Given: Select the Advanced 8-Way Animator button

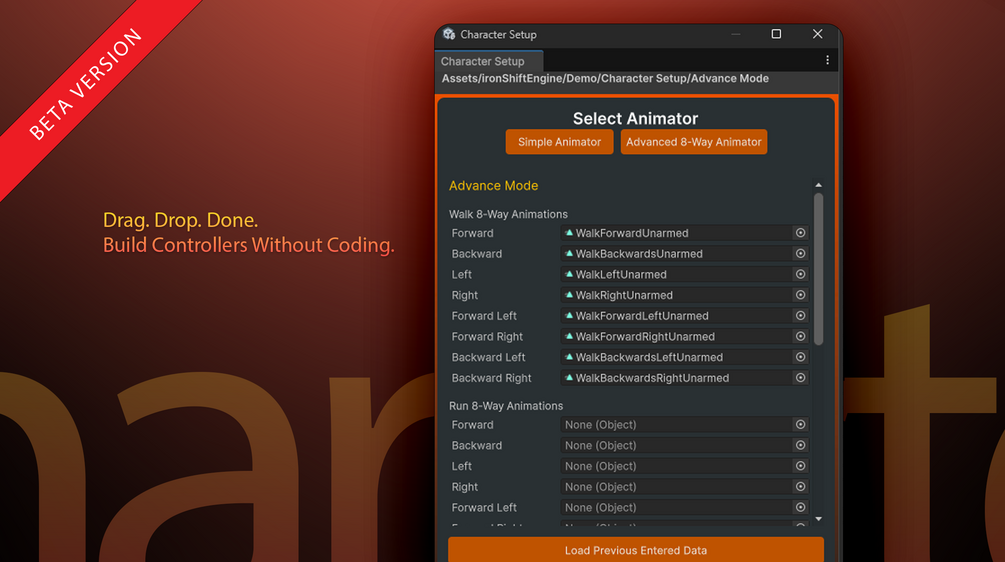Looking at the screenshot, I should point(694,142).
